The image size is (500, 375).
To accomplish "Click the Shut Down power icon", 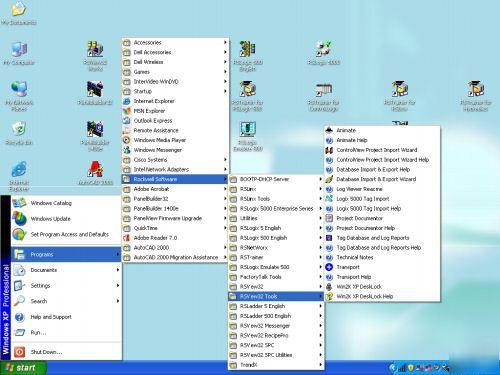I will click(19, 352).
